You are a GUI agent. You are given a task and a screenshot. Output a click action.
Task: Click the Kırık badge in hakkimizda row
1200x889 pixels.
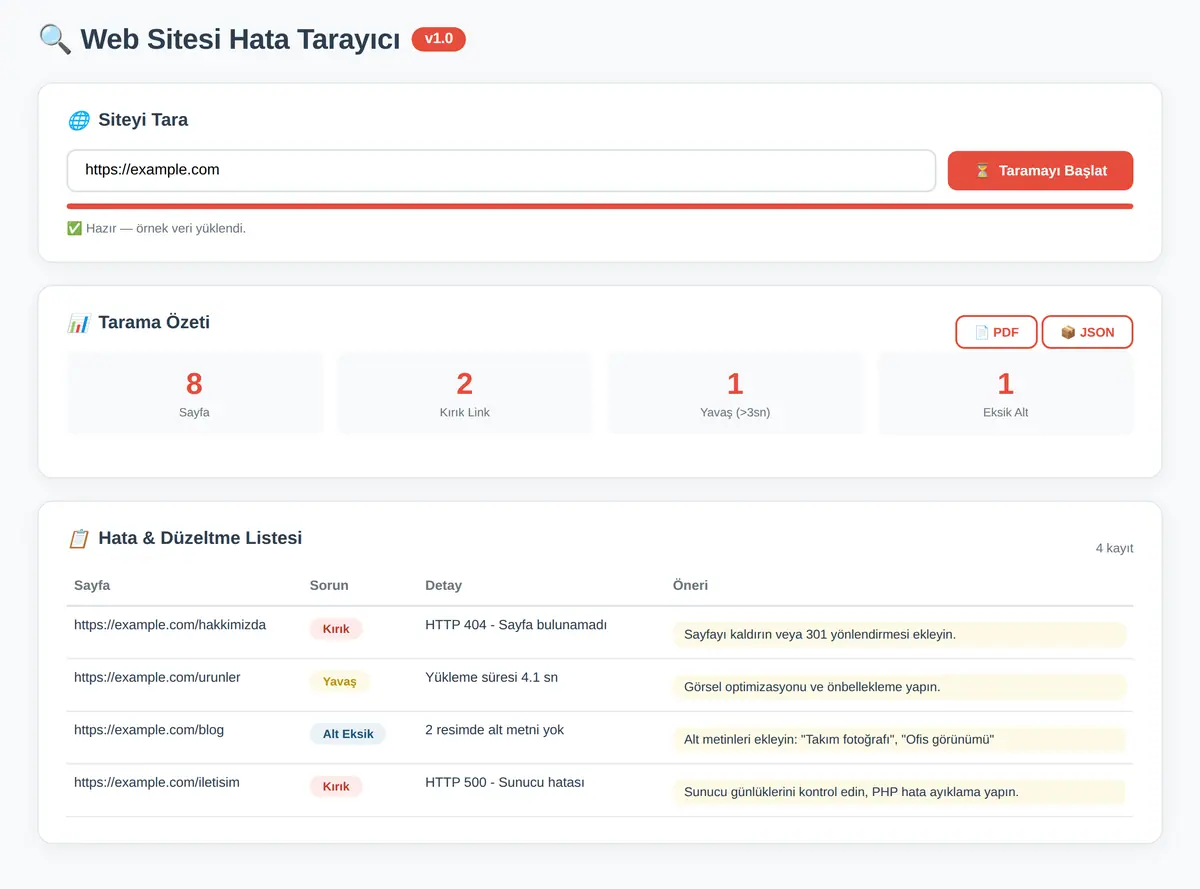click(x=336, y=629)
